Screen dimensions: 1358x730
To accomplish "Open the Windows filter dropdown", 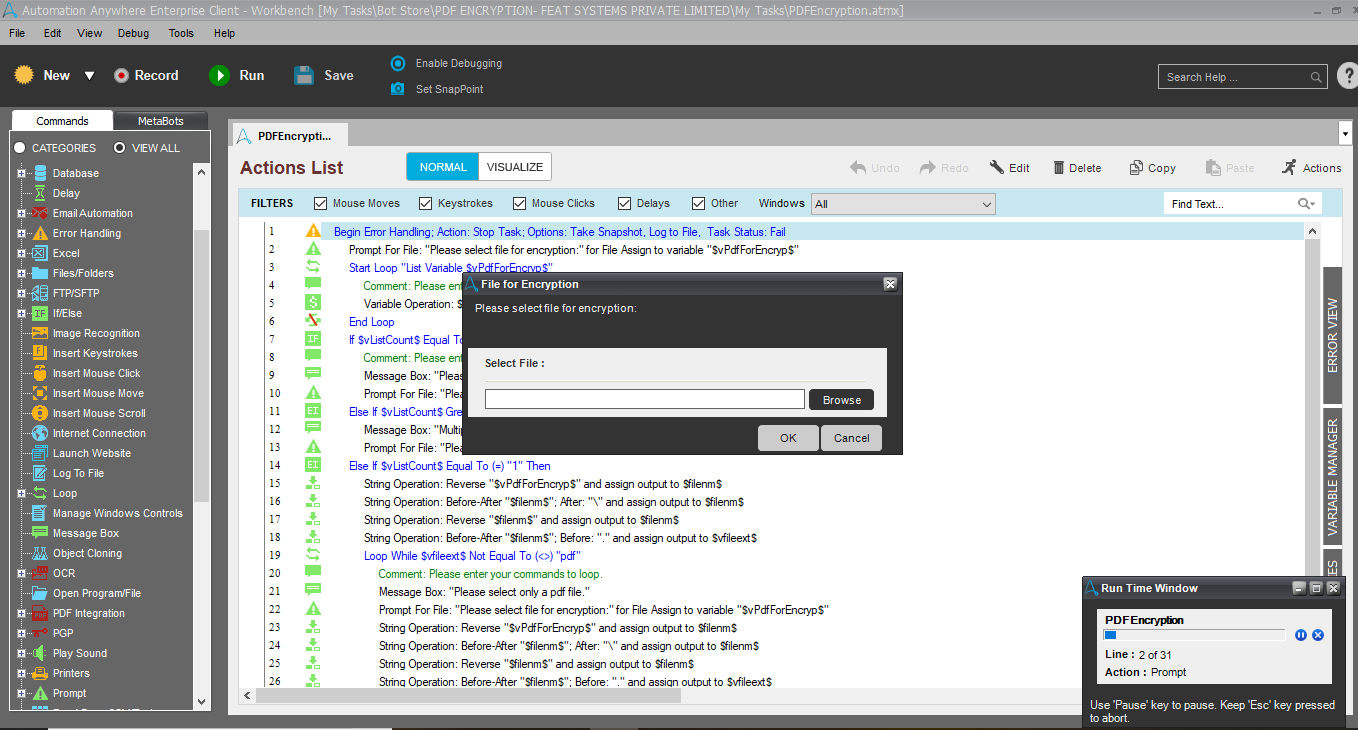I will coord(903,204).
